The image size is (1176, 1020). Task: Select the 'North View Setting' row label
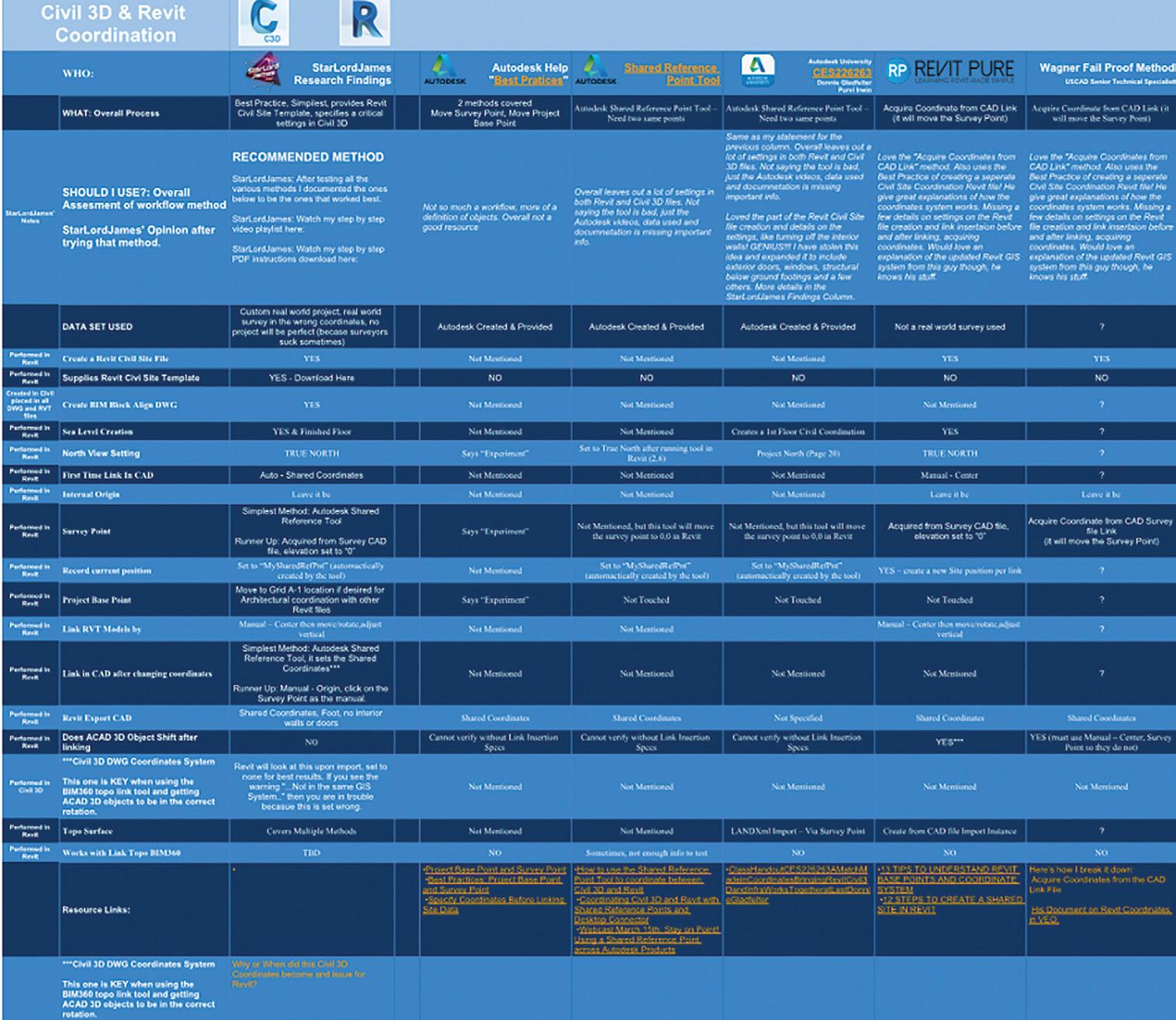point(102,453)
